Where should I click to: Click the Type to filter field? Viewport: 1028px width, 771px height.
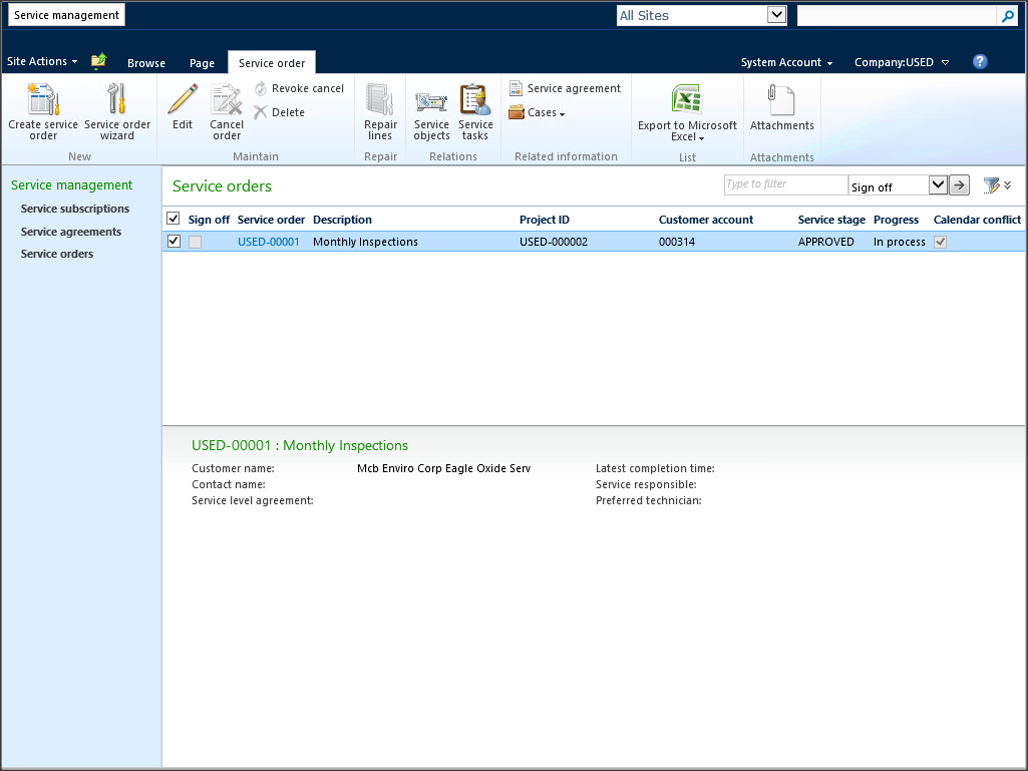pyautogui.click(x=785, y=185)
